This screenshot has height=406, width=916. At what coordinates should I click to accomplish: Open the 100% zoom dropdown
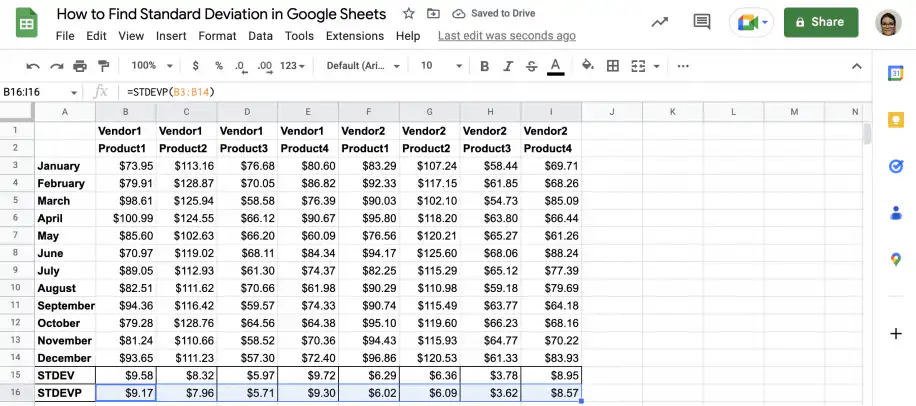152,66
